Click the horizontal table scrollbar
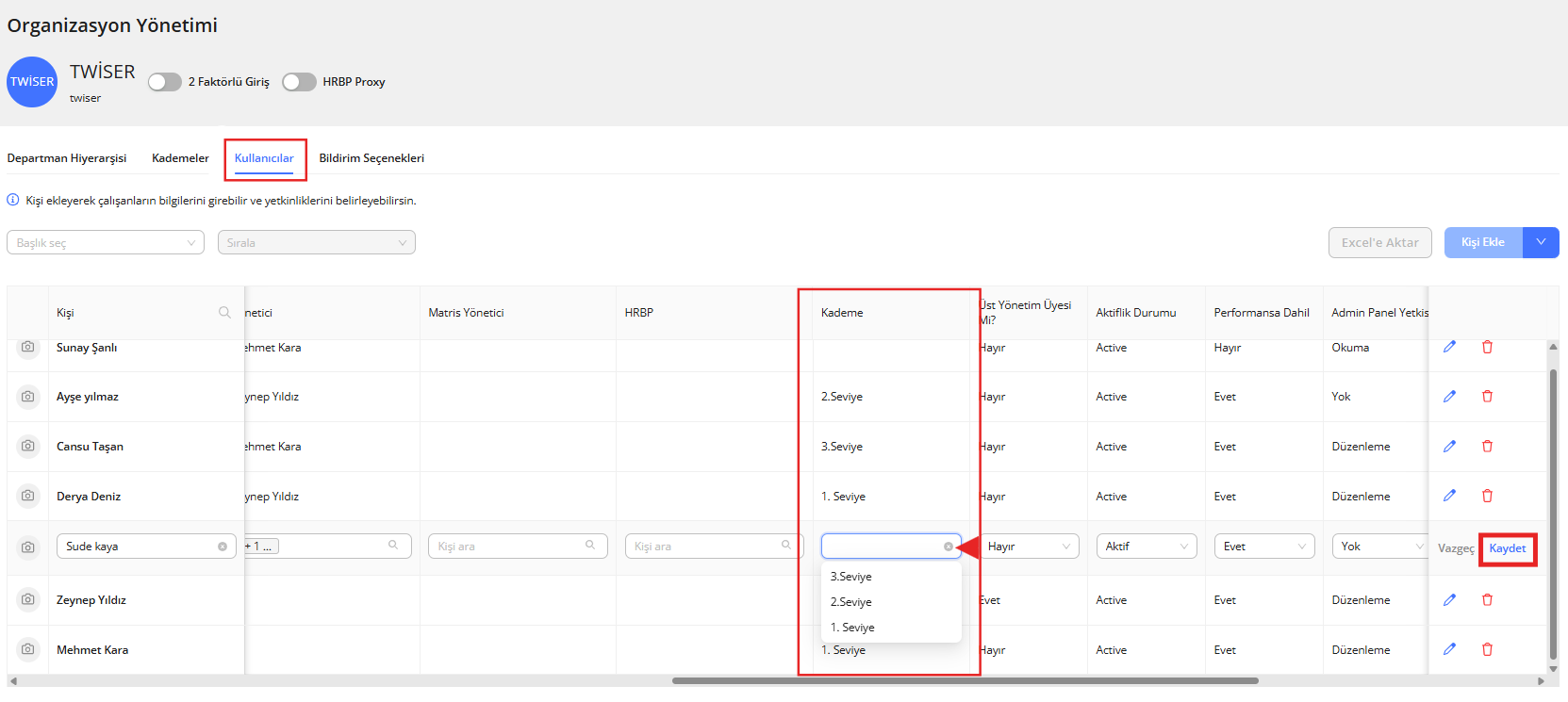Viewport: 1568px width, 702px height. tap(965, 680)
